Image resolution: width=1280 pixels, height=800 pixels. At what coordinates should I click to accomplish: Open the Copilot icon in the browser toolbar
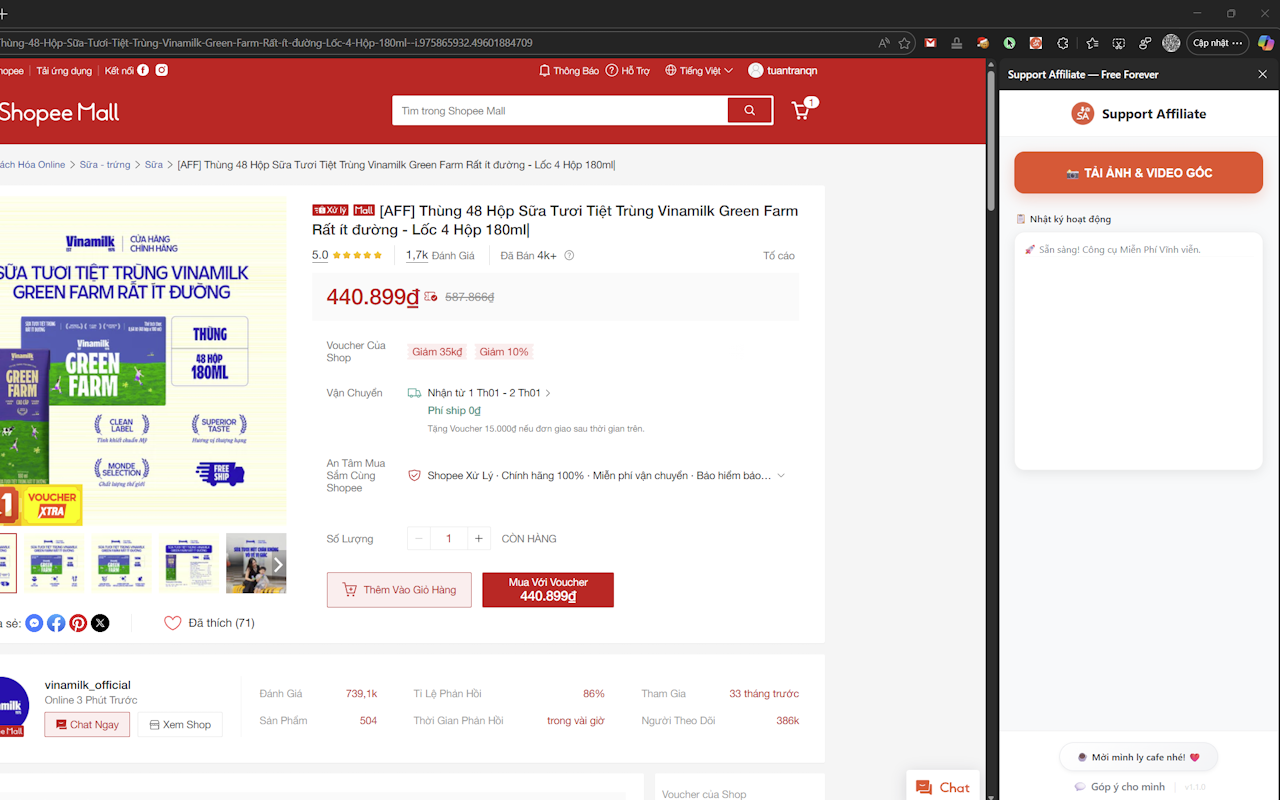click(1265, 43)
